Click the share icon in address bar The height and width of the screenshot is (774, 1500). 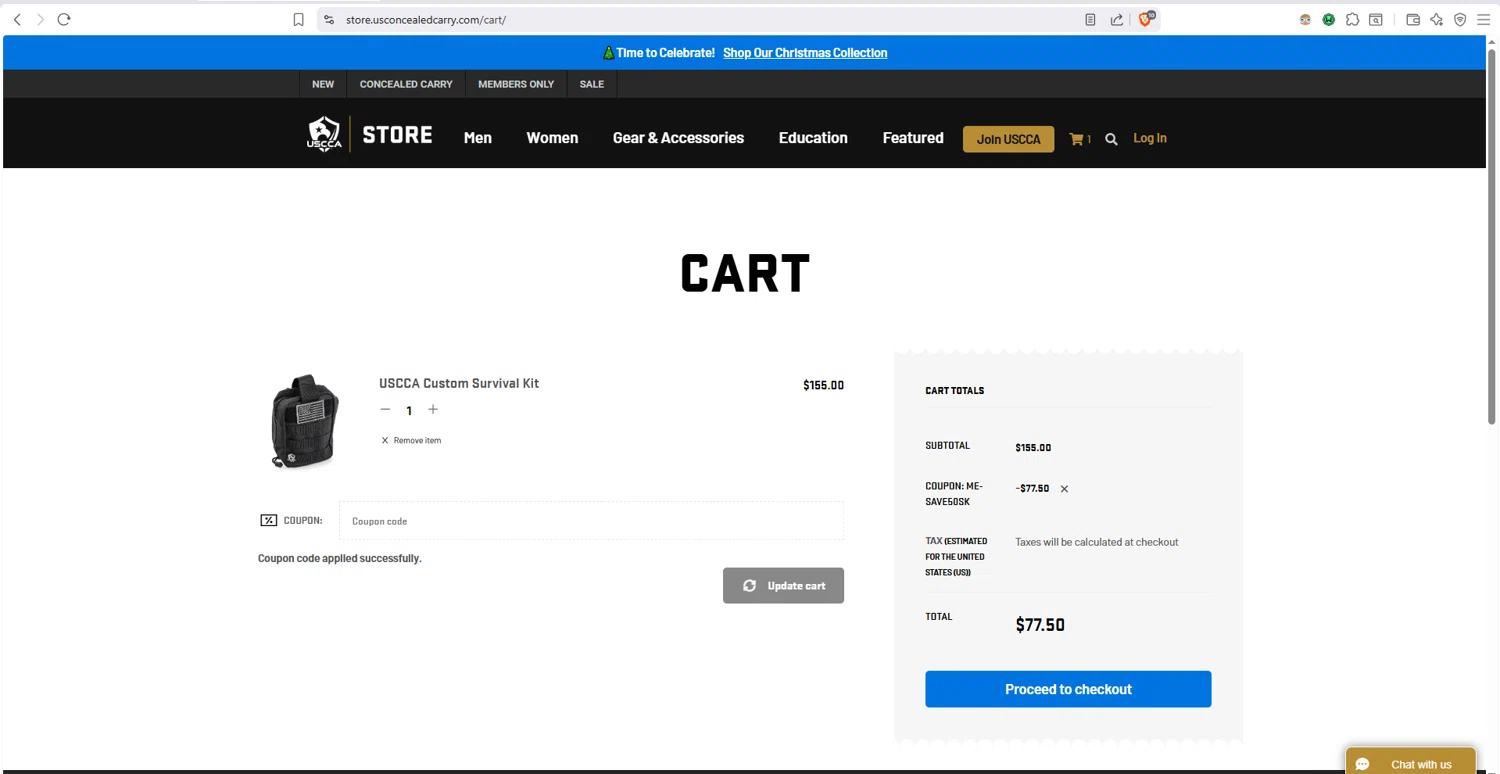coord(1117,19)
